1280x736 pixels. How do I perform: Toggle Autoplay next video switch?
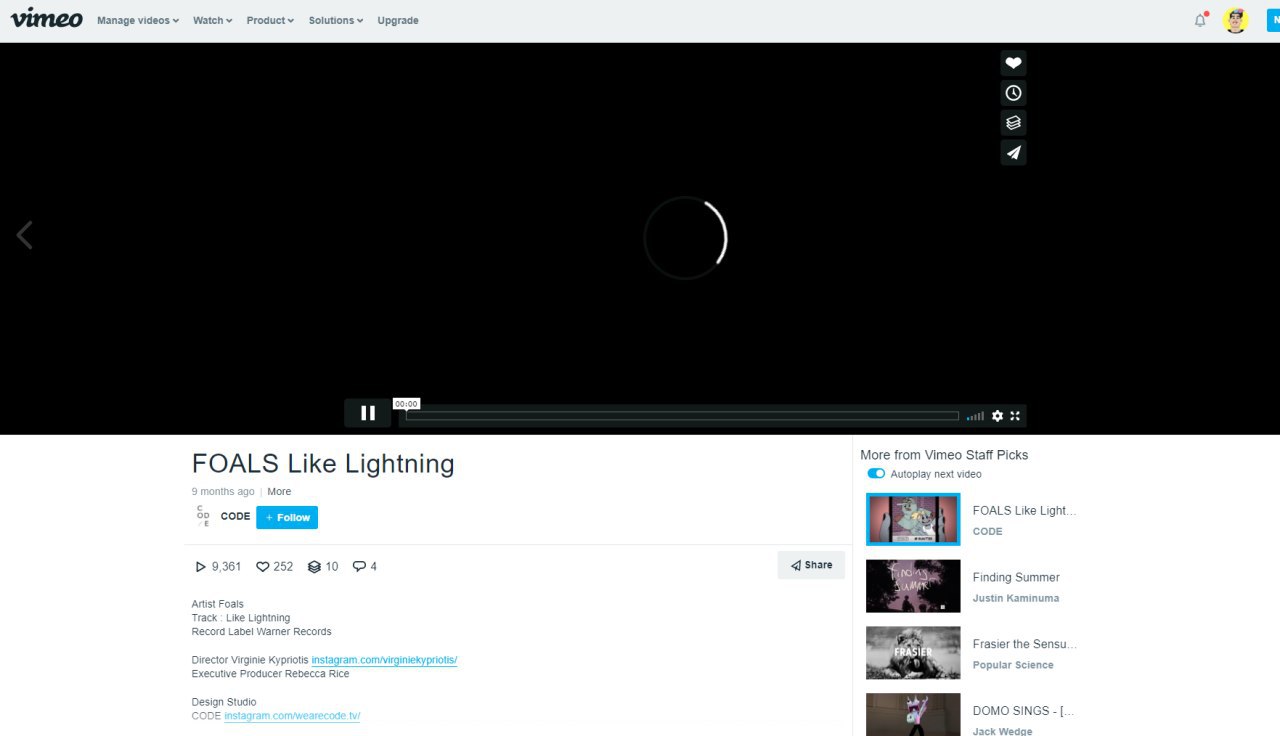coord(876,474)
